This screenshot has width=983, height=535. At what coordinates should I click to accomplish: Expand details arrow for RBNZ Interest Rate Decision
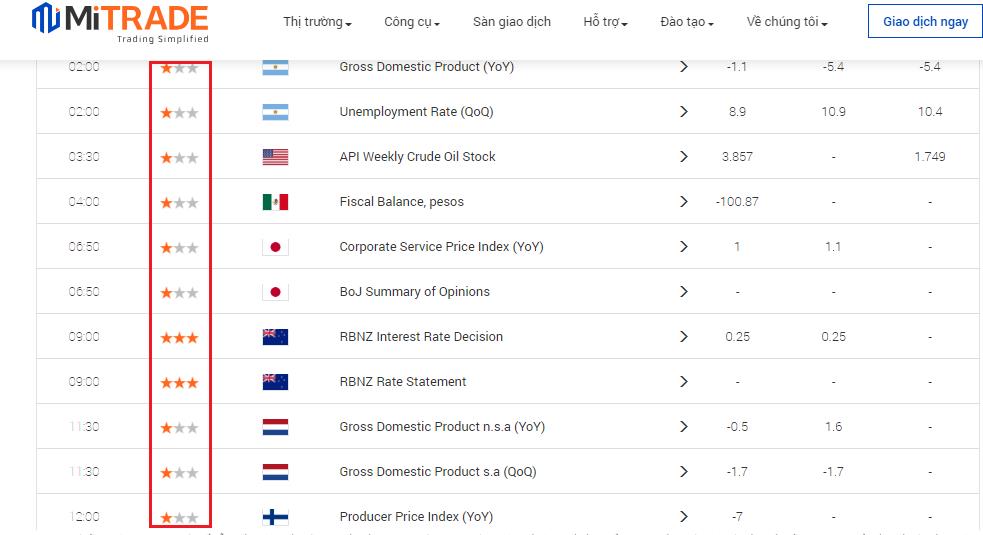[684, 337]
